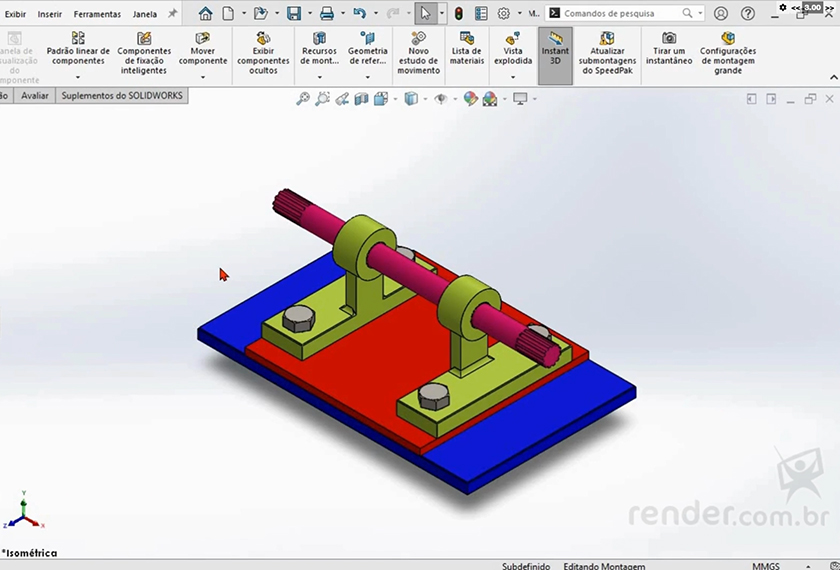Click the Print icon

click(x=326, y=14)
